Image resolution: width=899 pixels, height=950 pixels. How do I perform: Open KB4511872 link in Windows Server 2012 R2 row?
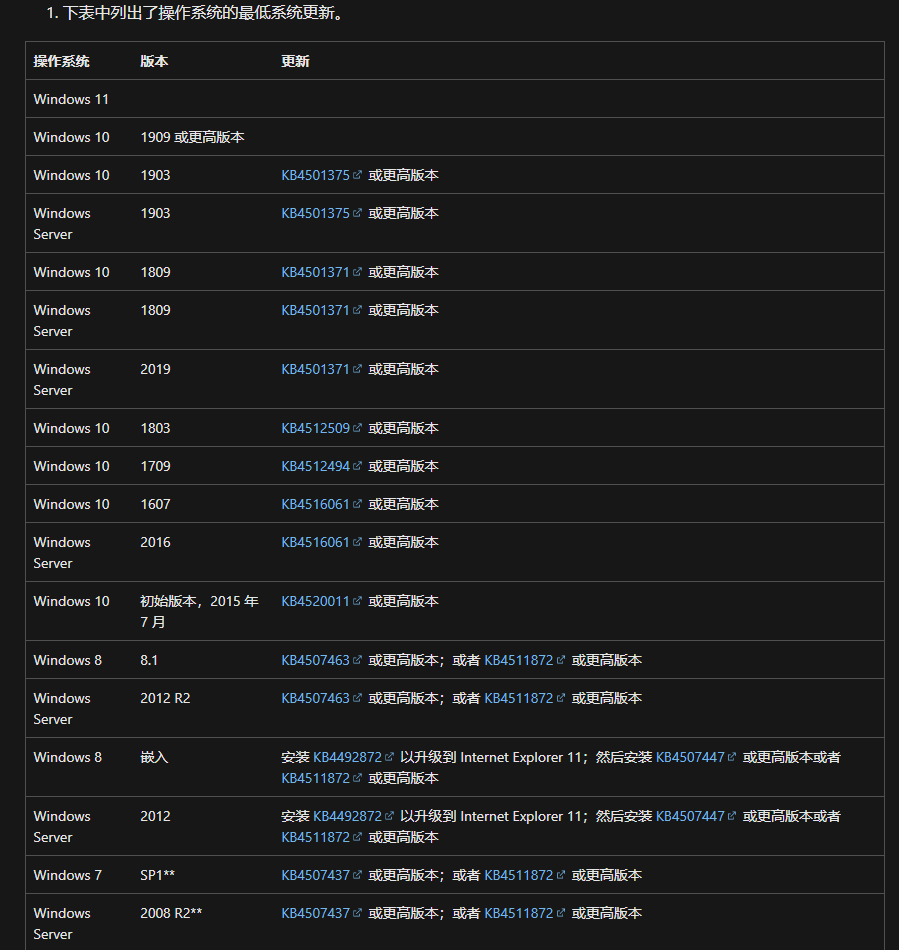519,698
